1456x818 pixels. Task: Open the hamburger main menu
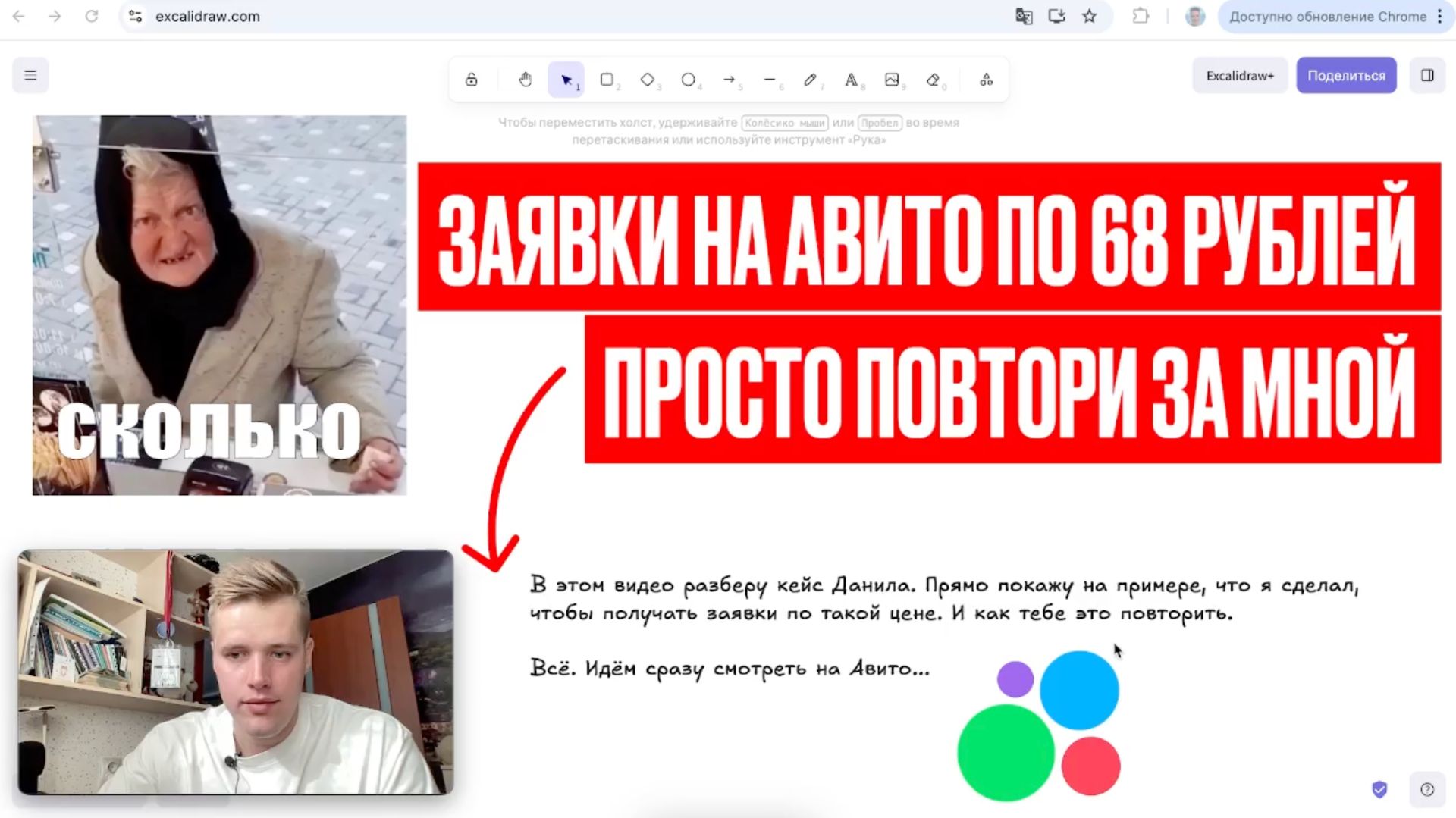[x=30, y=76]
